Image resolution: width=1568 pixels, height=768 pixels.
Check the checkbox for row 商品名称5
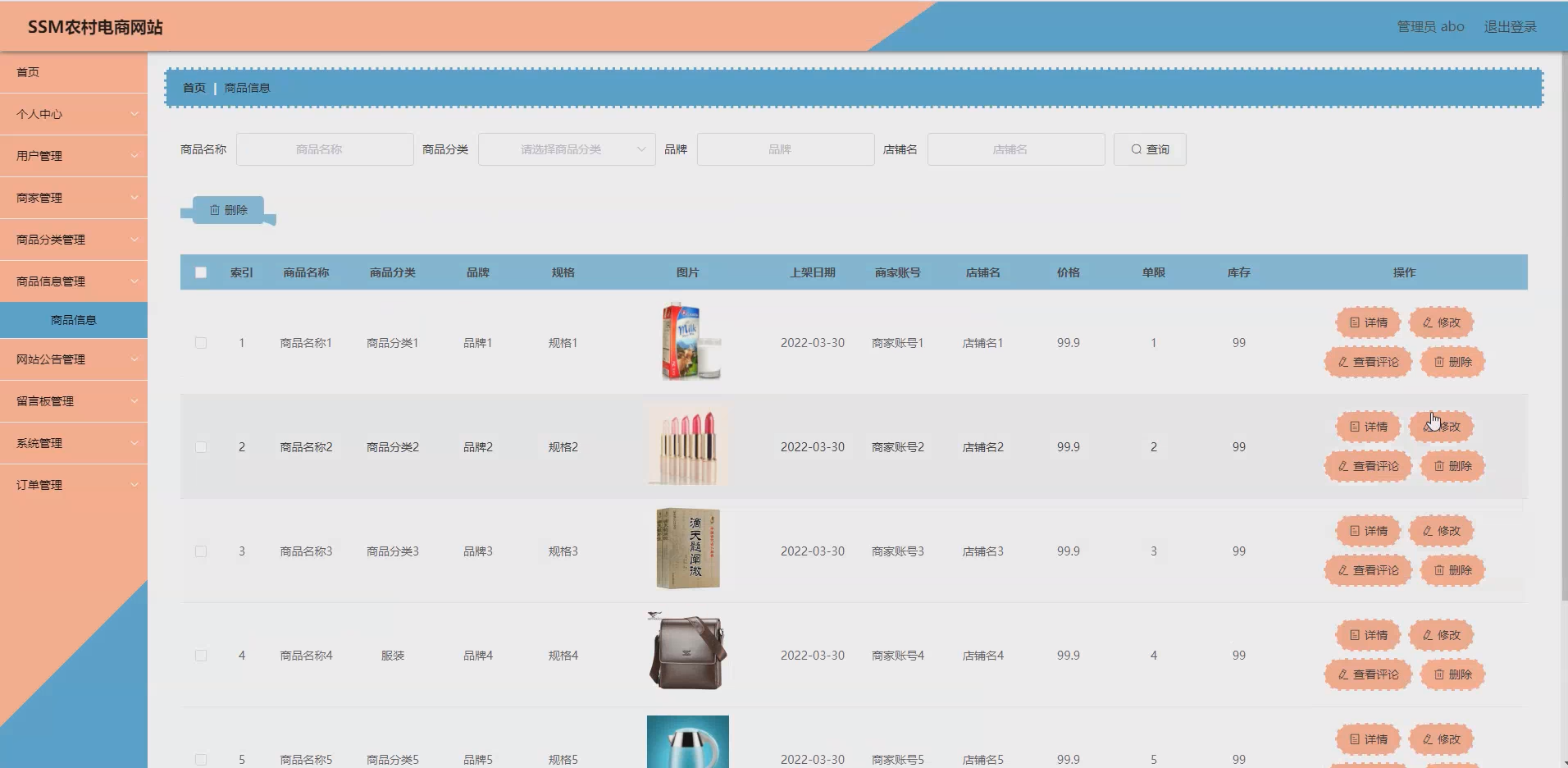point(201,760)
